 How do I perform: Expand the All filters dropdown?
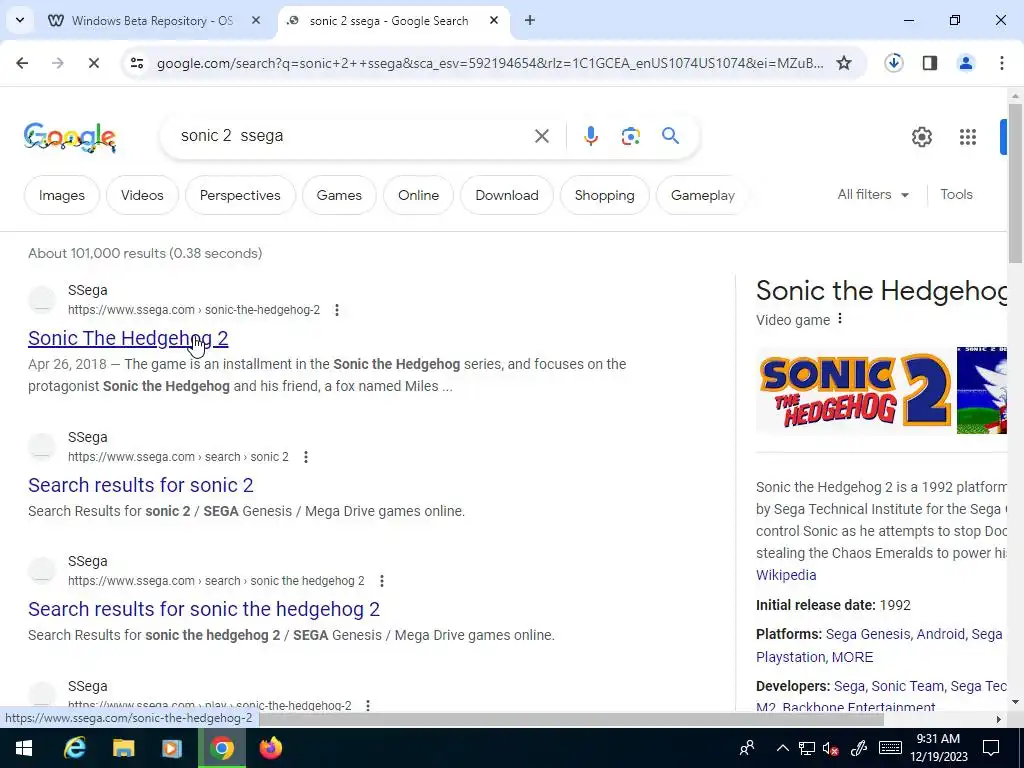[x=873, y=195]
